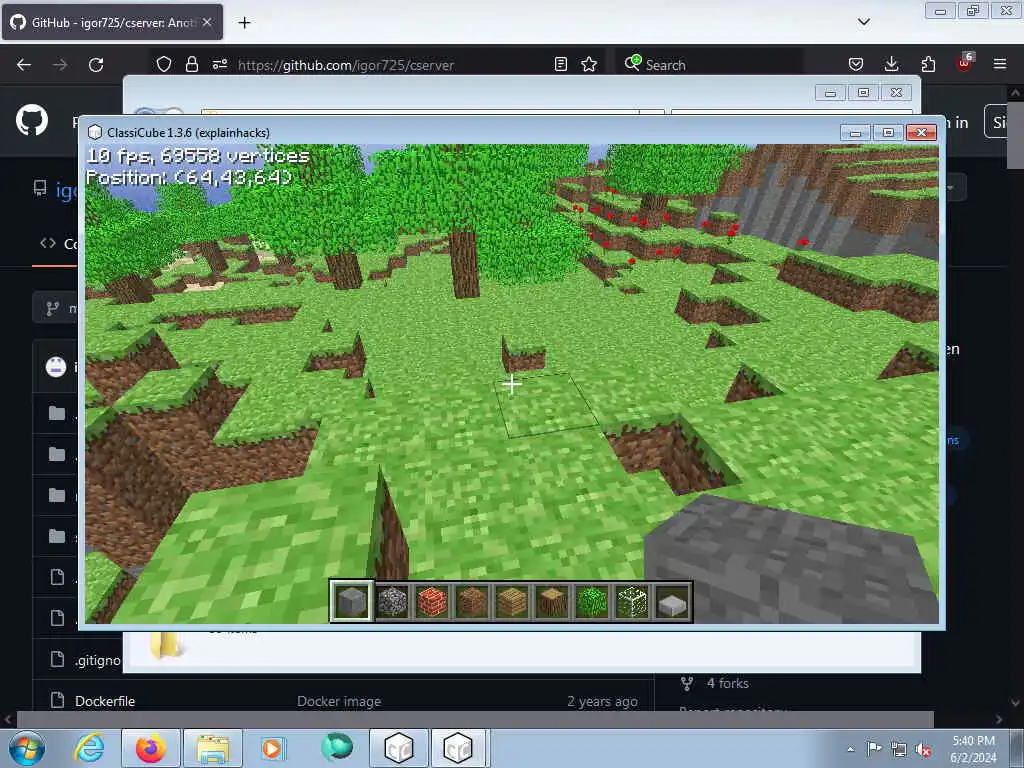Bookmark this page with star icon
The width and height of the screenshot is (1024, 768).
[x=589, y=64]
